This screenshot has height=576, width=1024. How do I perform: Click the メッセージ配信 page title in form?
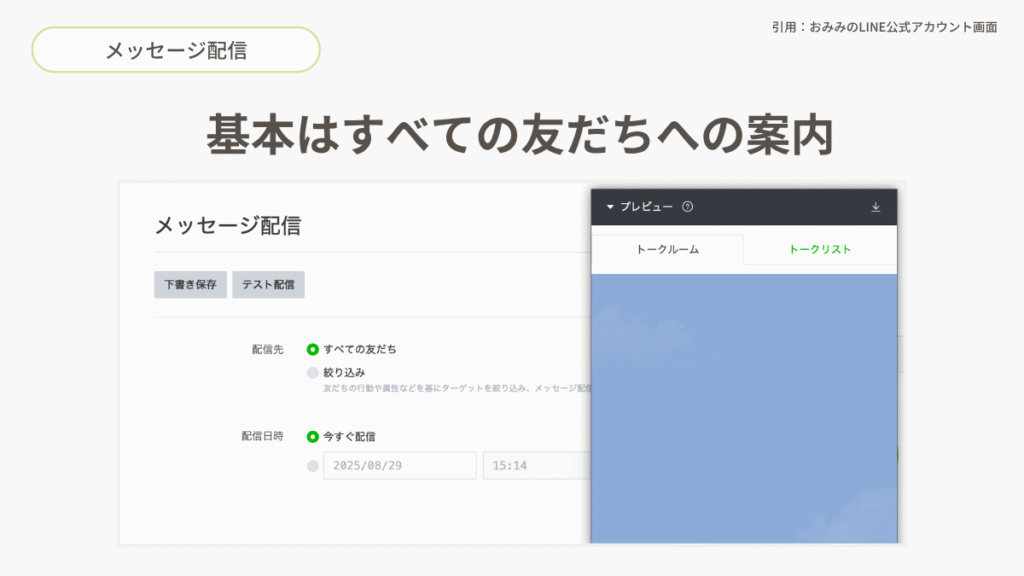(227, 225)
